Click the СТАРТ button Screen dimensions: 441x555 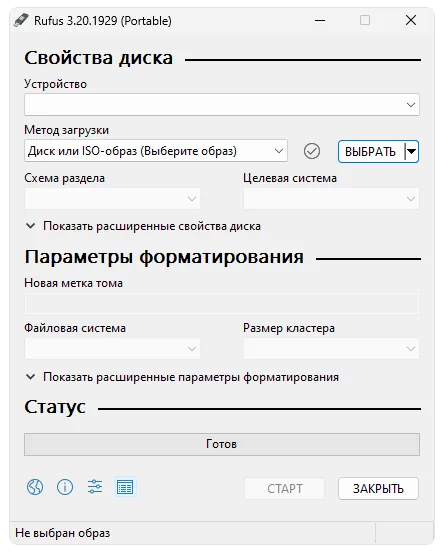coord(285,488)
